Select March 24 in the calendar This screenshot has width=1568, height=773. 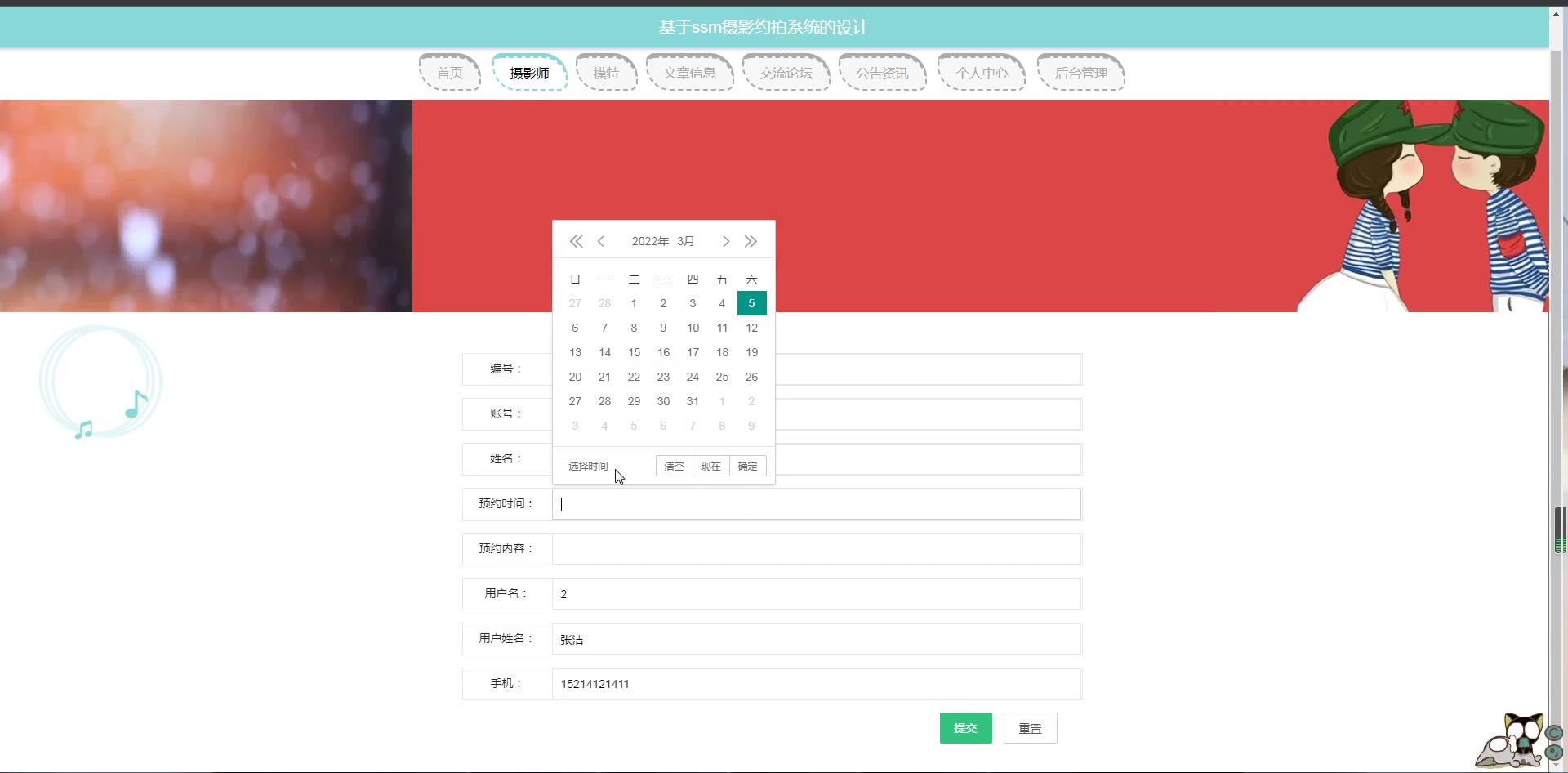click(x=693, y=377)
